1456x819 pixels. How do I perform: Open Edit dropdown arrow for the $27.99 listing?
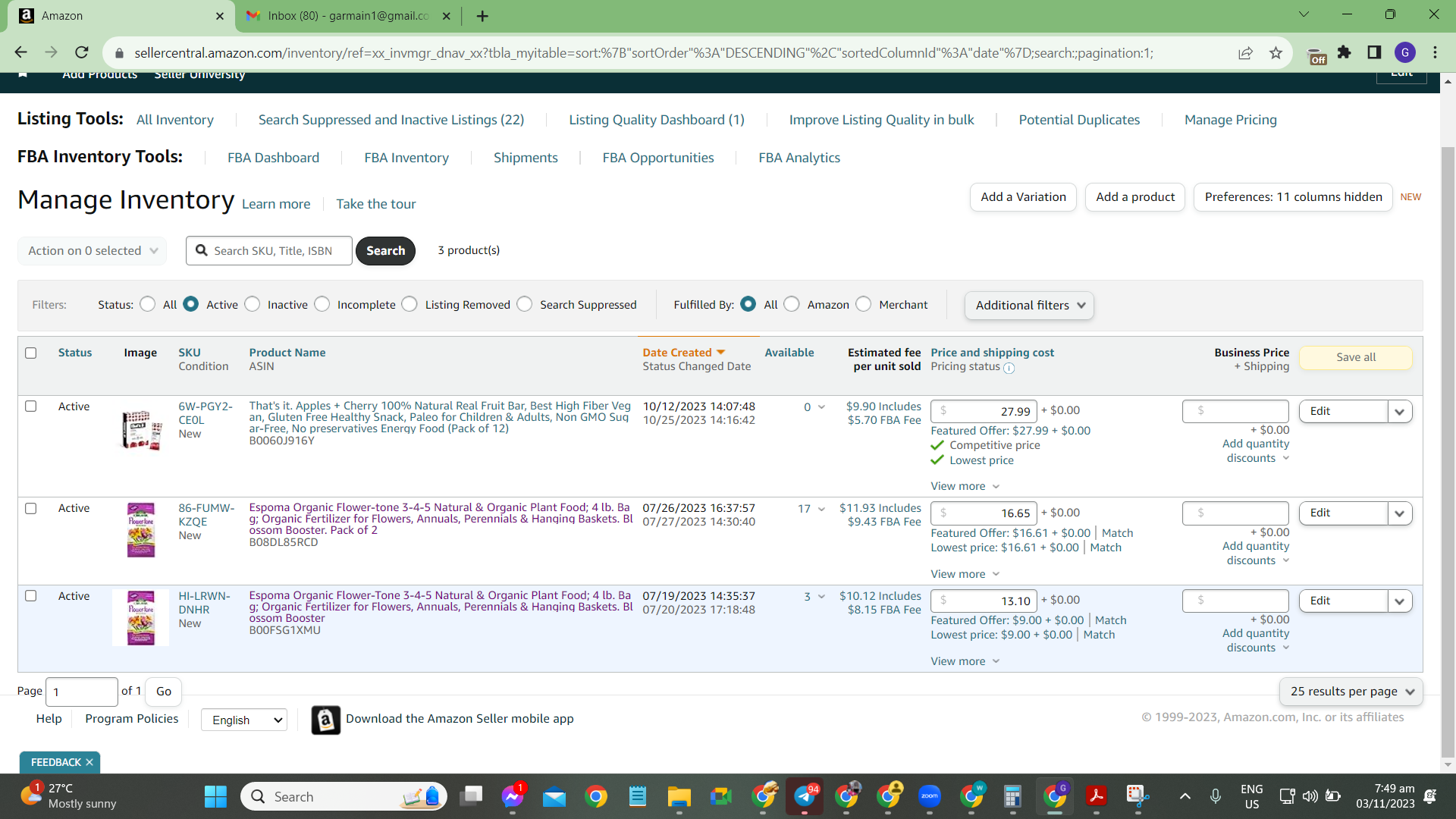(1400, 411)
